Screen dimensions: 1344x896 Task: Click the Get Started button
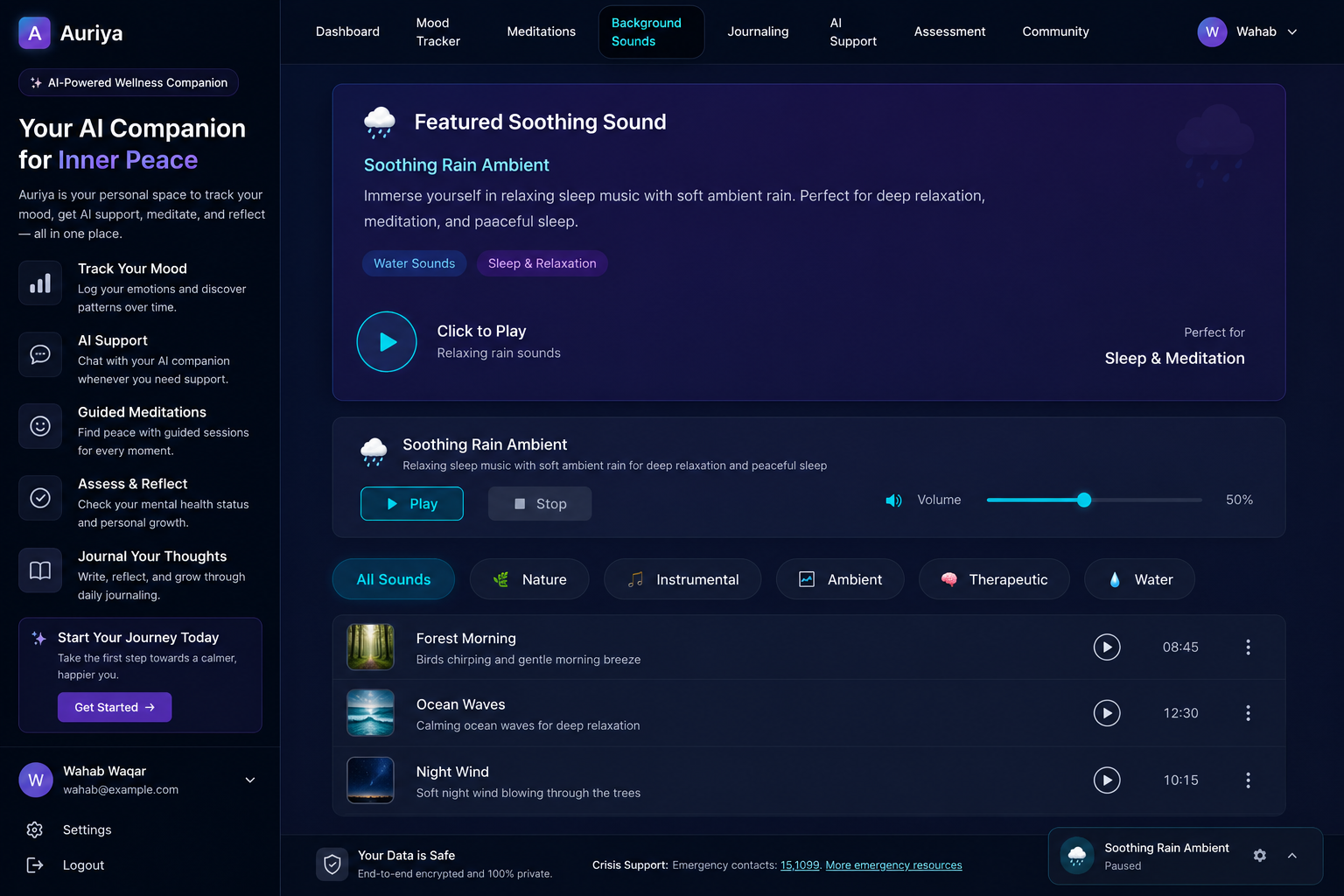pos(115,707)
